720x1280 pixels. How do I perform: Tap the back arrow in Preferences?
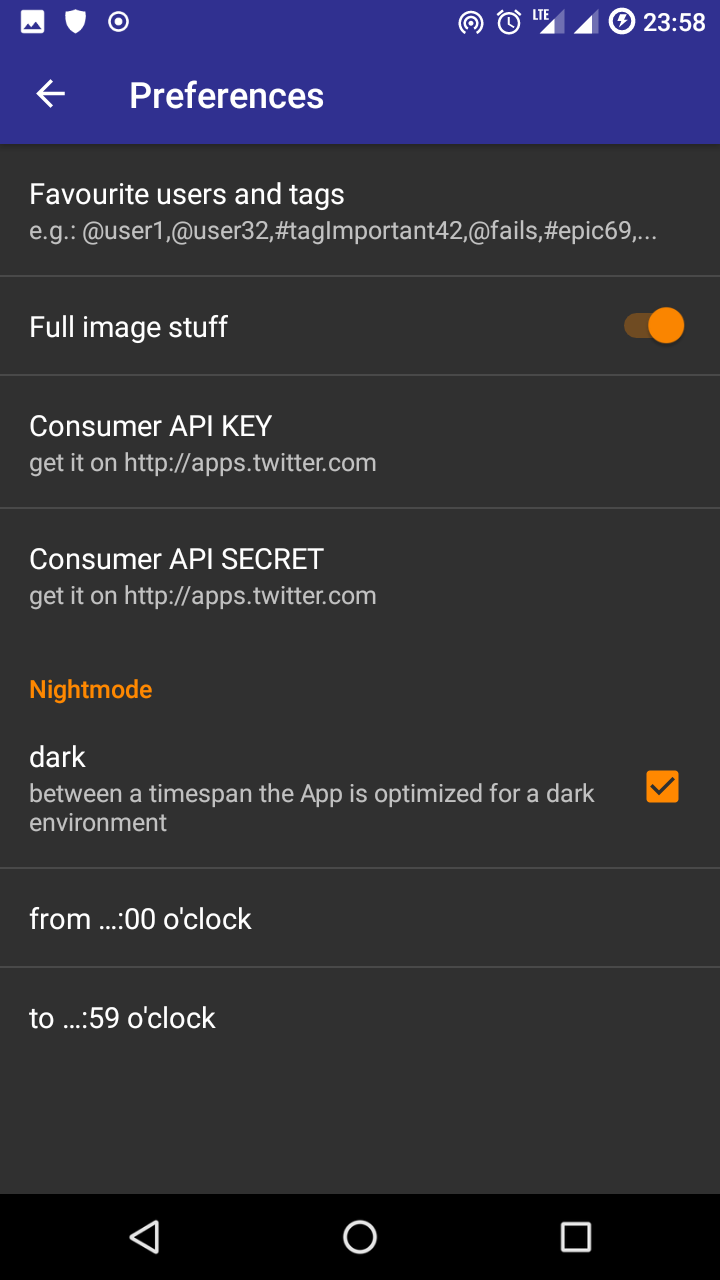coord(50,95)
